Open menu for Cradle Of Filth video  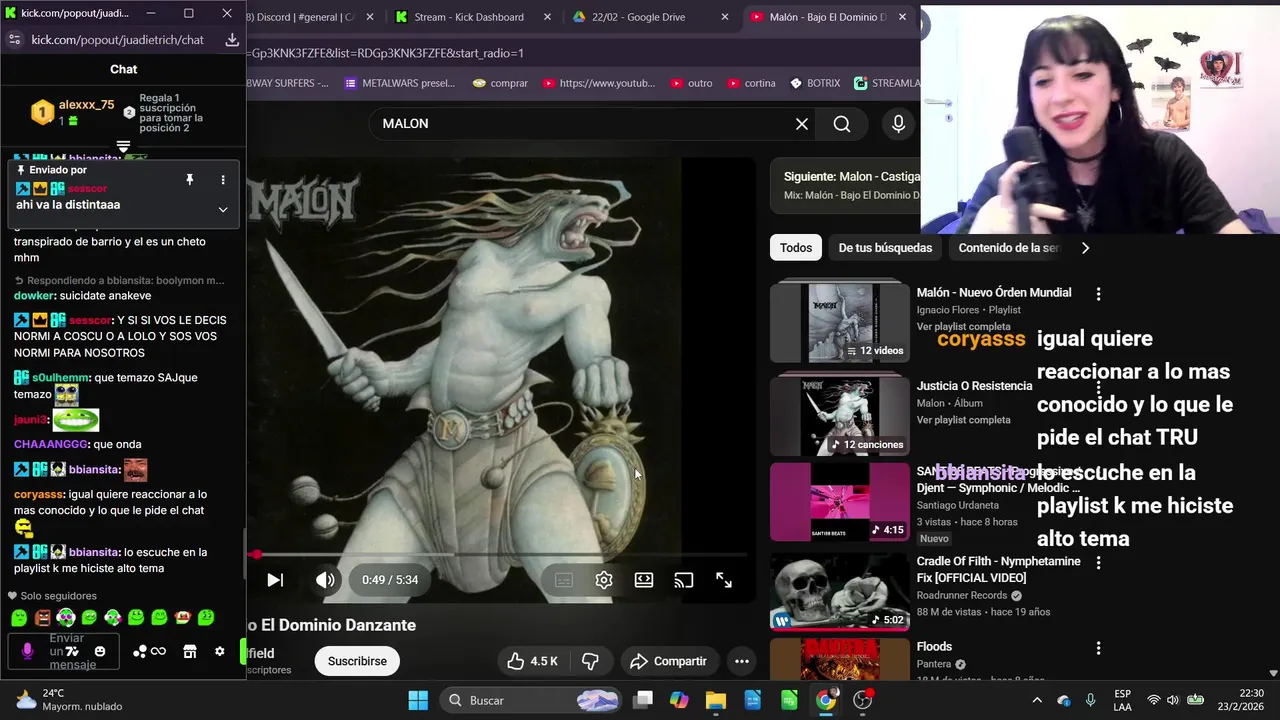(1098, 563)
